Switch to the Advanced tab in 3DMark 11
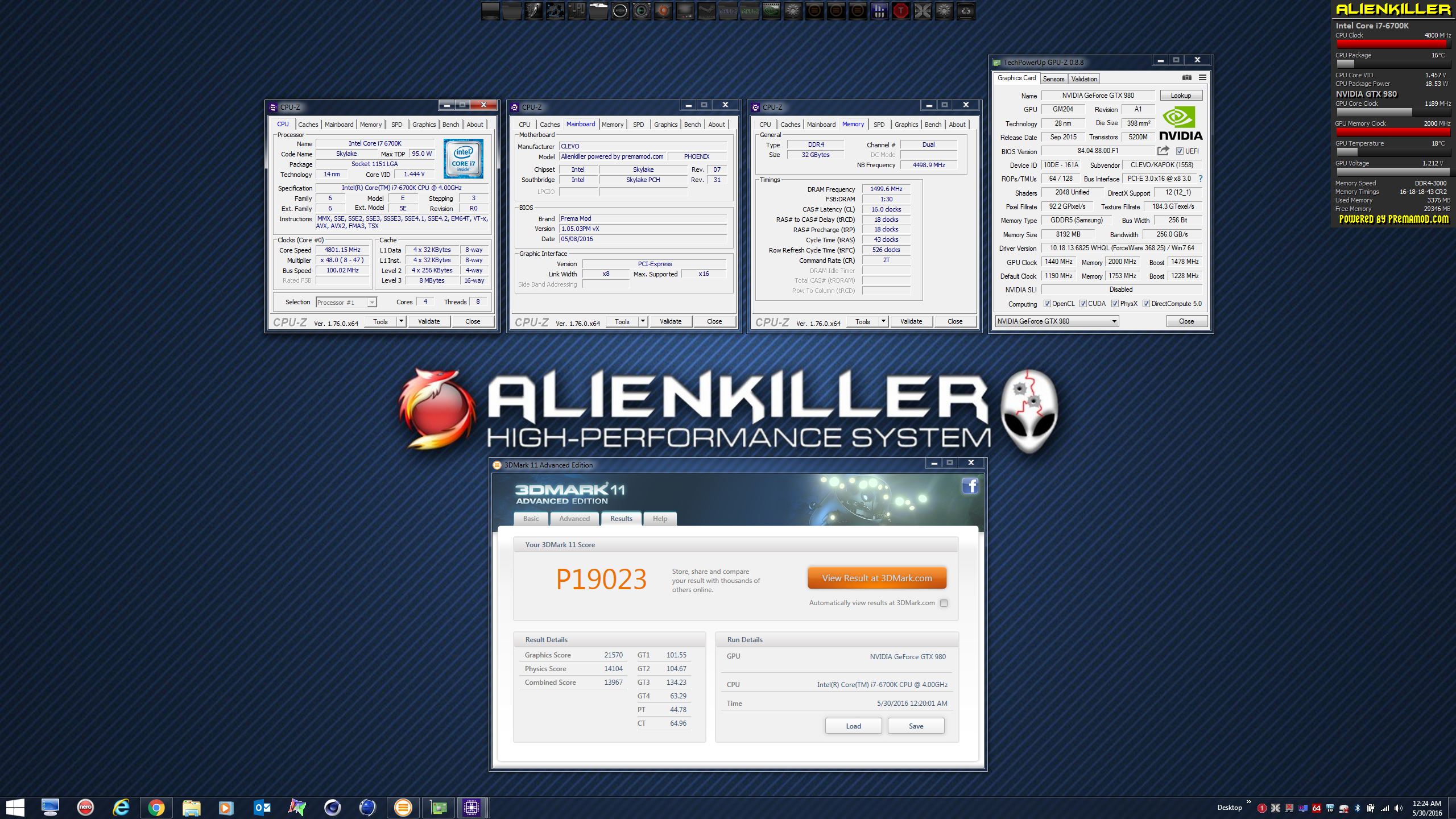The width and height of the screenshot is (1456, 819). click(x=574, y=519)
